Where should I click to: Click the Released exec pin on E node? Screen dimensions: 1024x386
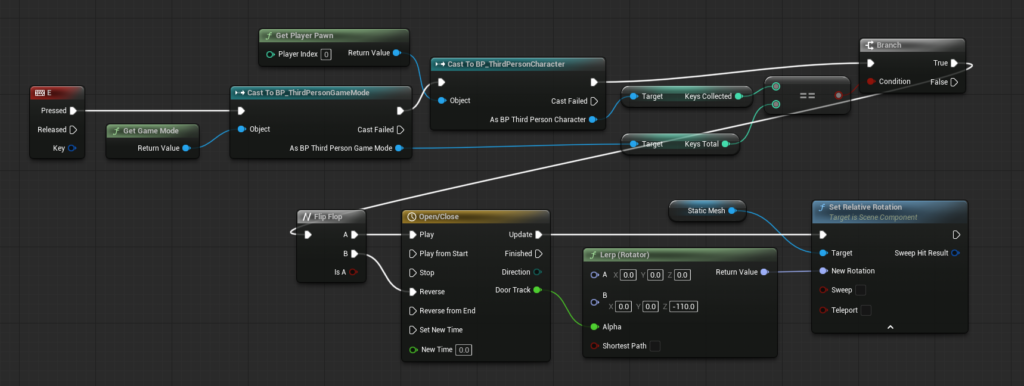click(x=73, y=129)
